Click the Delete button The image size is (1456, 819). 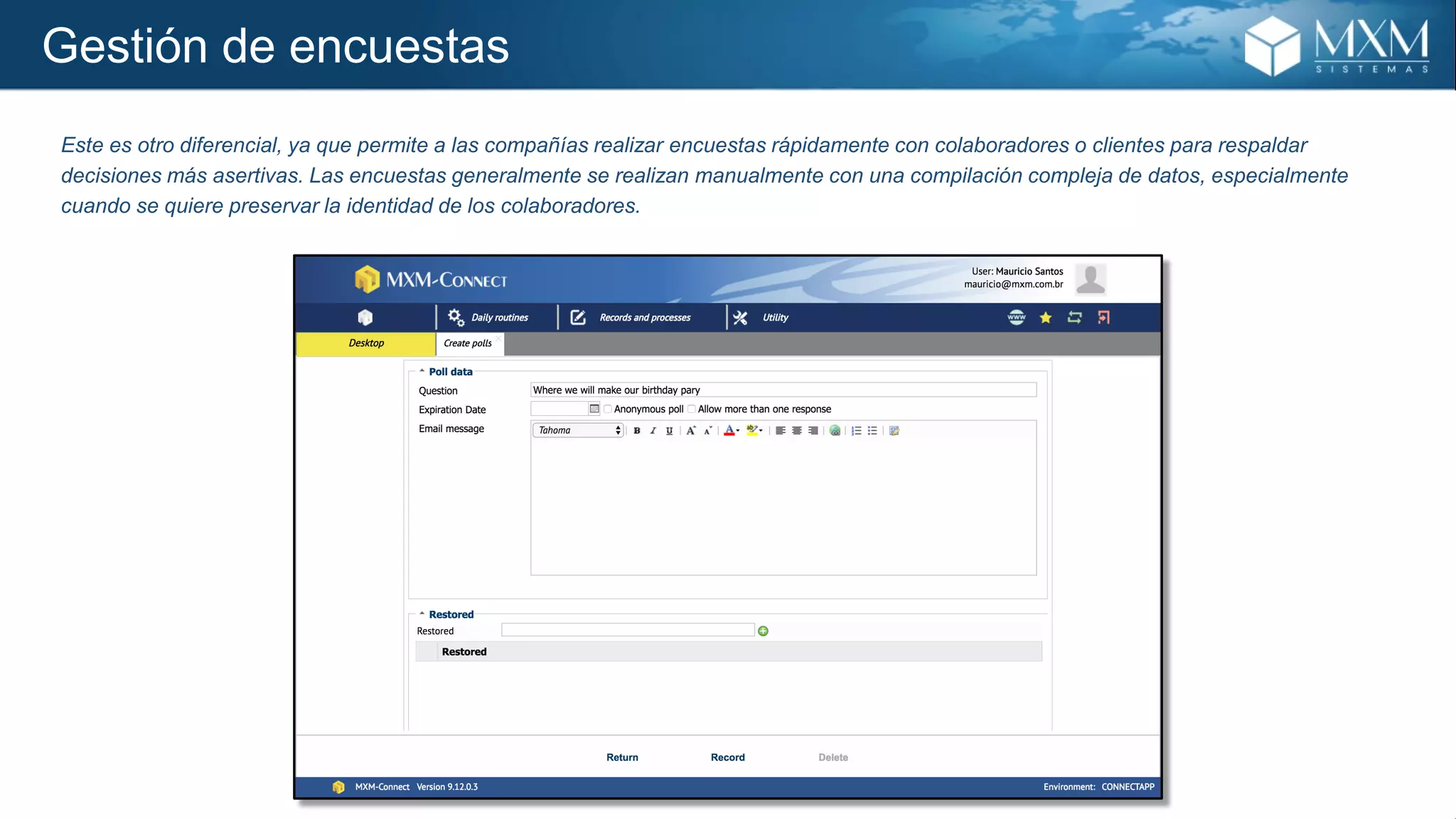[x=833, y=758]
